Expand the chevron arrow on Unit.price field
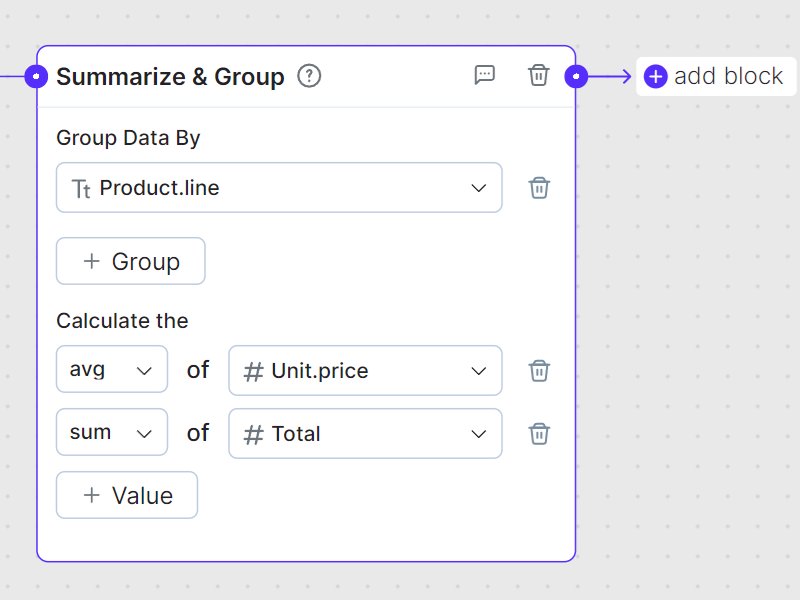800x600 pixels. coord(478,371)
